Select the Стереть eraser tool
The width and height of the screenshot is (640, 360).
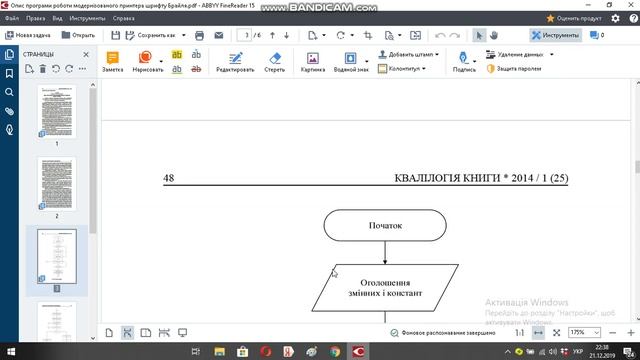coord(275,62)
